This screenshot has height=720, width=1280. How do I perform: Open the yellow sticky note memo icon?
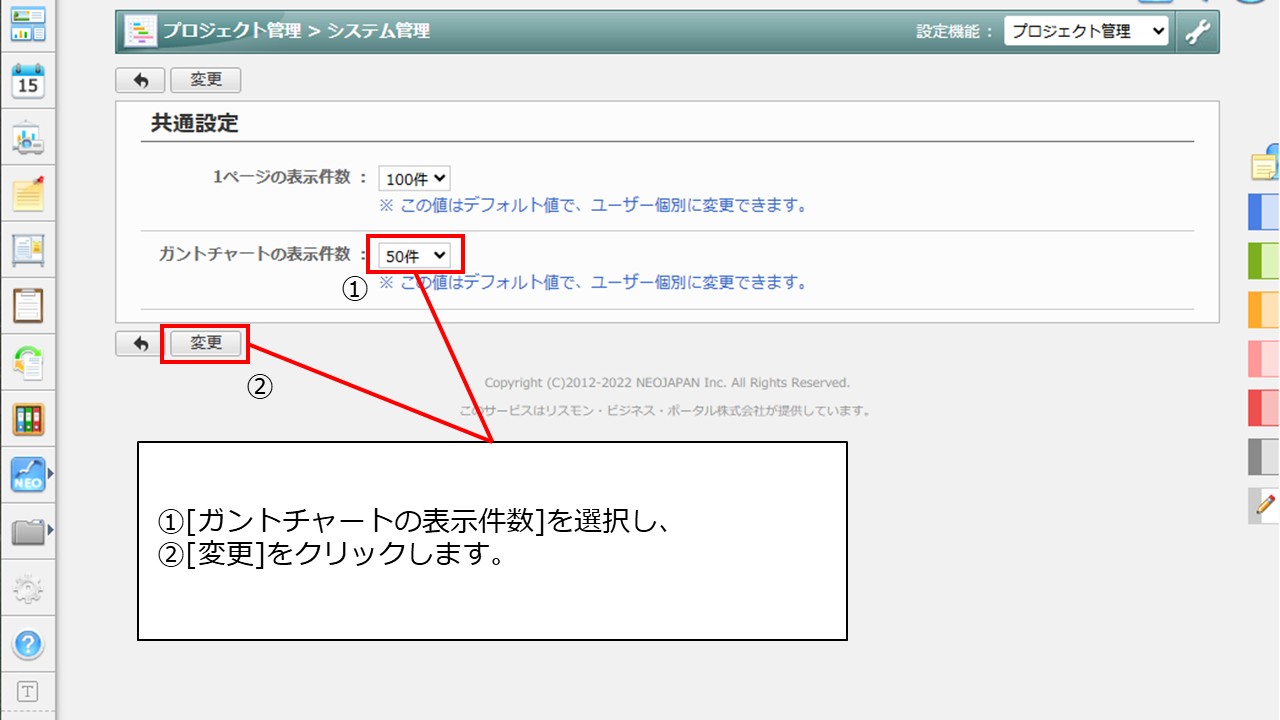click(28, 194)
